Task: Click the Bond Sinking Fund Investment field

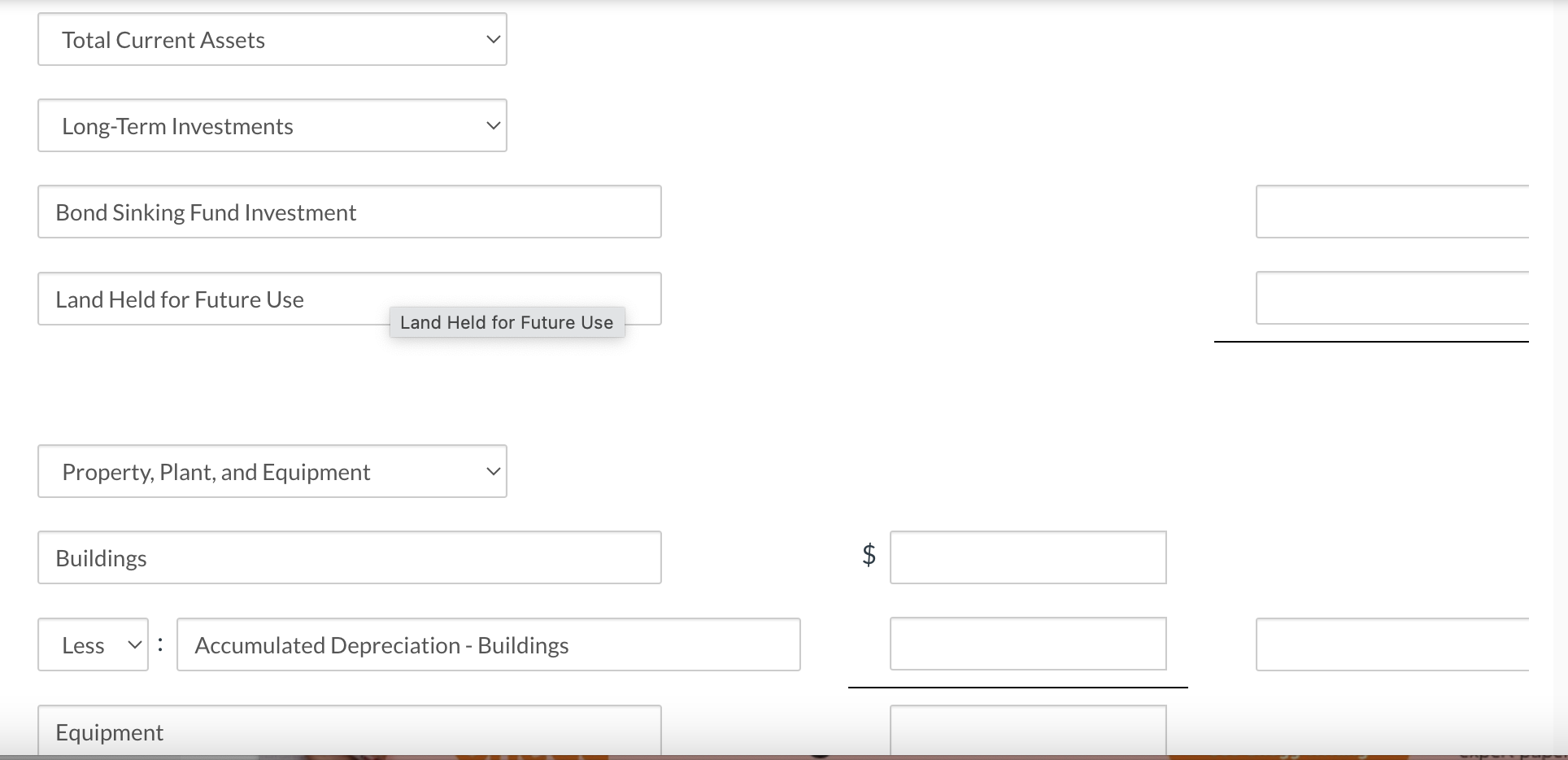Action: pos(350,212)
